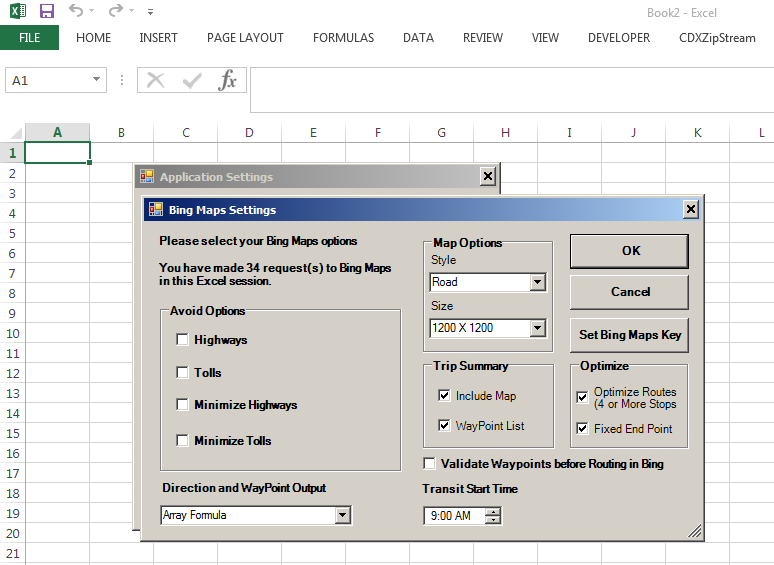The width and height of the screenshot is (774, 565).
Task: Select row 10 header
Action: pyautogui.click(x=12, y=334)
